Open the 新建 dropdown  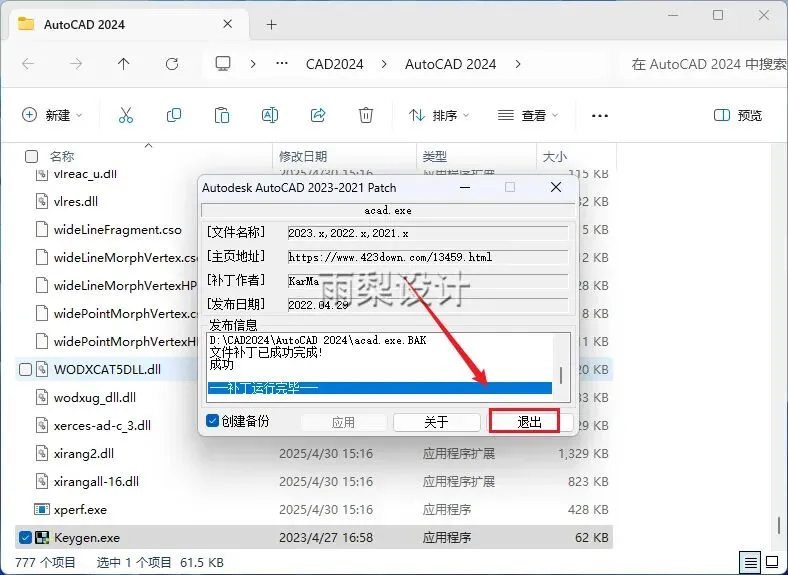[52, 115]
